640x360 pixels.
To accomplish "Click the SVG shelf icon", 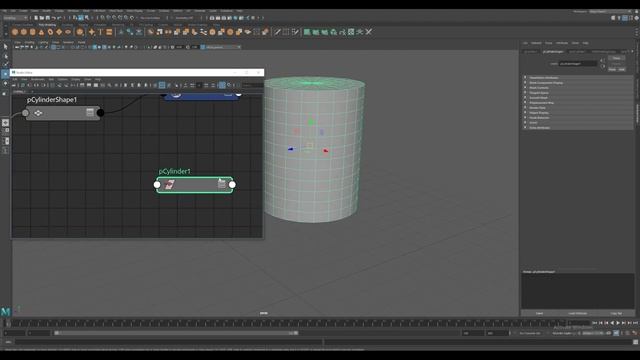I will click(x=109, y=32).
